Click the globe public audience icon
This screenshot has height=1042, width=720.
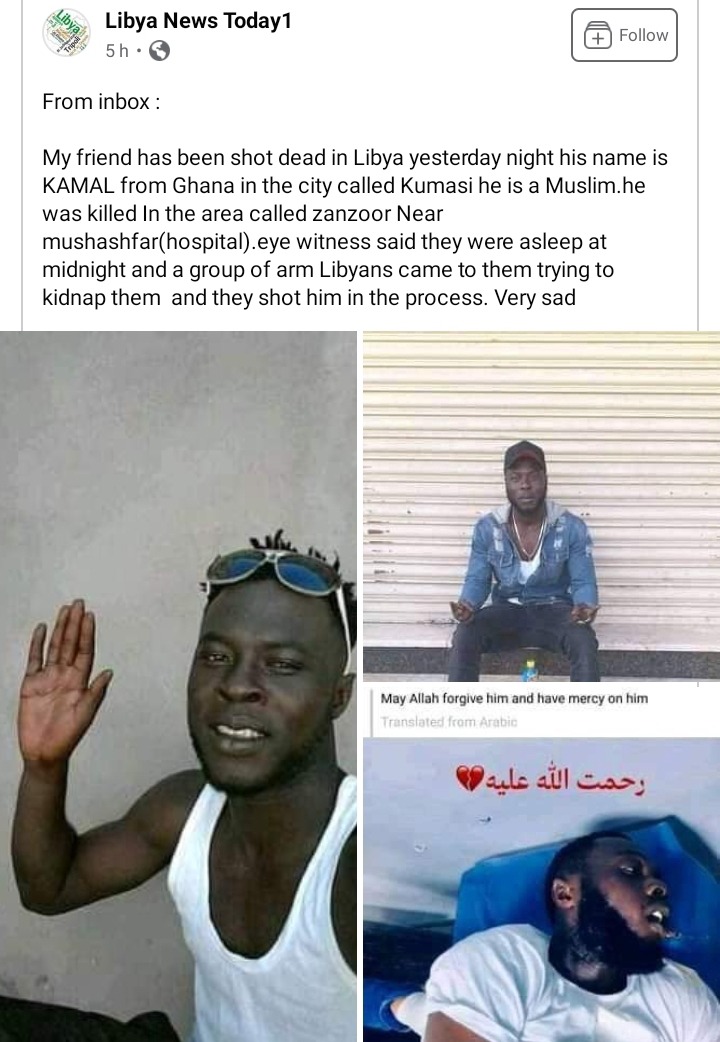coord(159,51)
